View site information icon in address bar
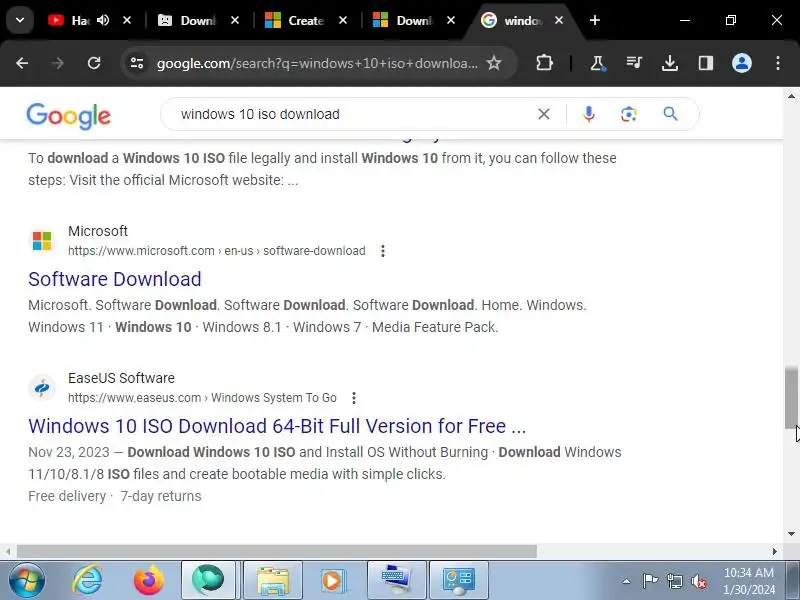 tap(137, 63)
